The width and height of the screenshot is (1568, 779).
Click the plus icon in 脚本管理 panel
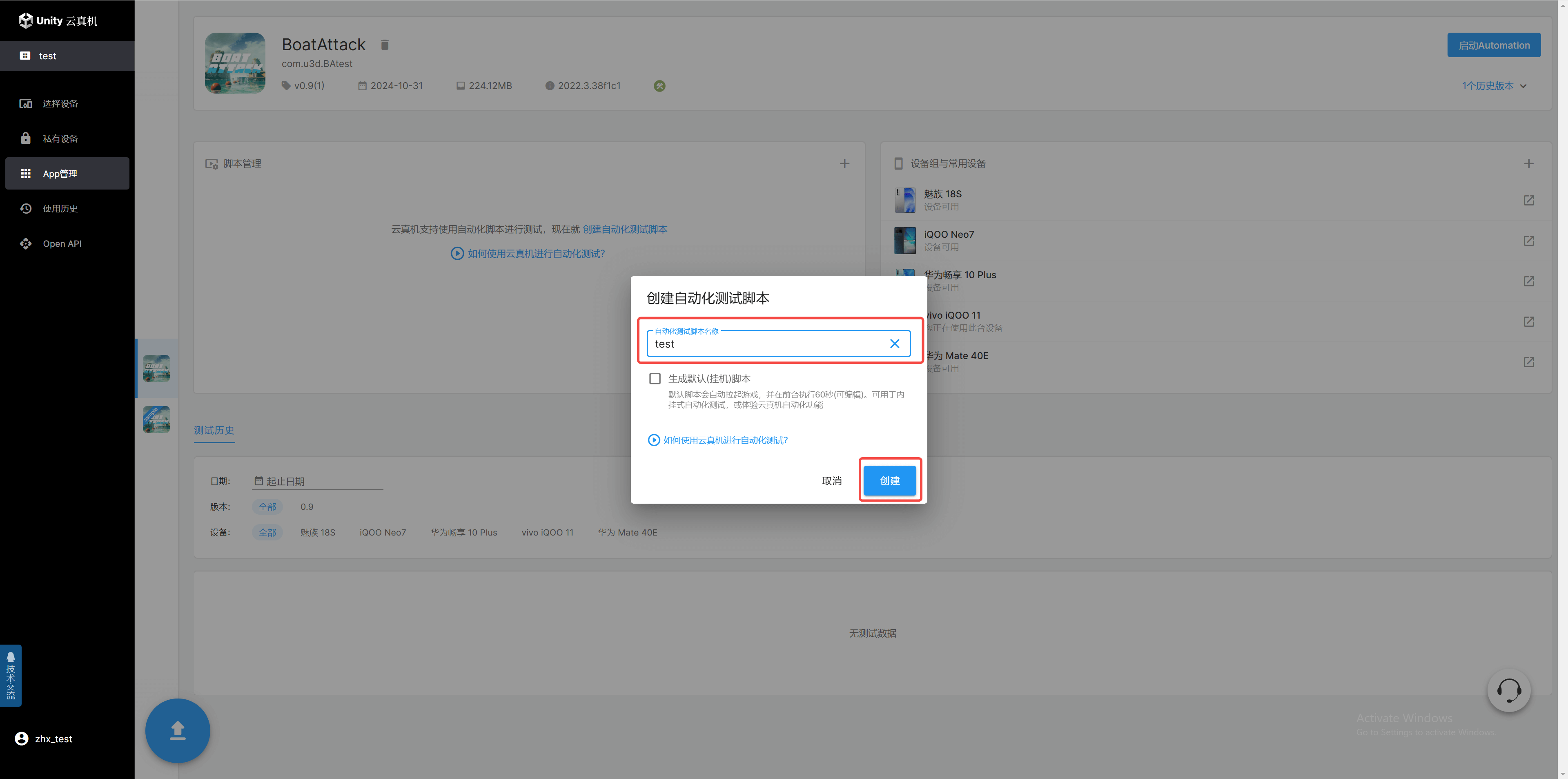(844, 163)
